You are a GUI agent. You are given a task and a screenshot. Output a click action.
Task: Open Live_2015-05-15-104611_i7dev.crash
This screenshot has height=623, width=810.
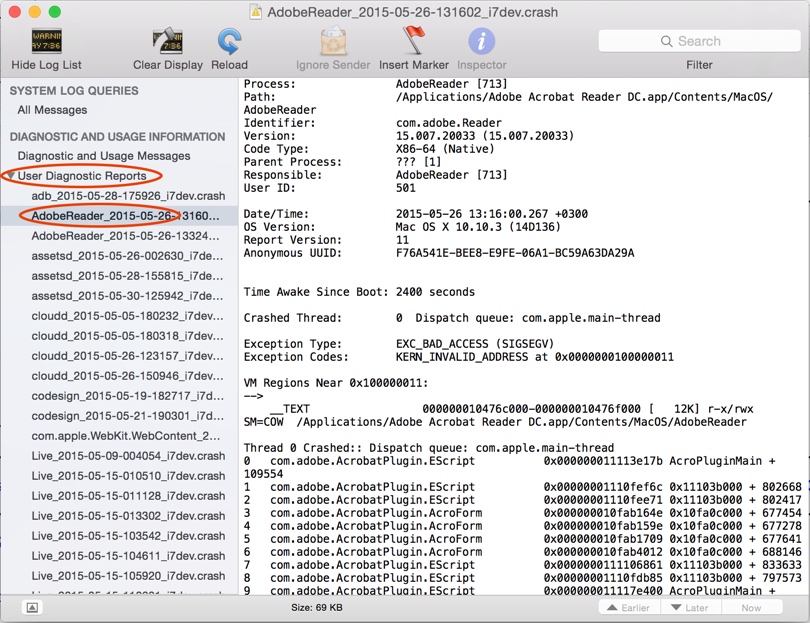coord(128,556)
